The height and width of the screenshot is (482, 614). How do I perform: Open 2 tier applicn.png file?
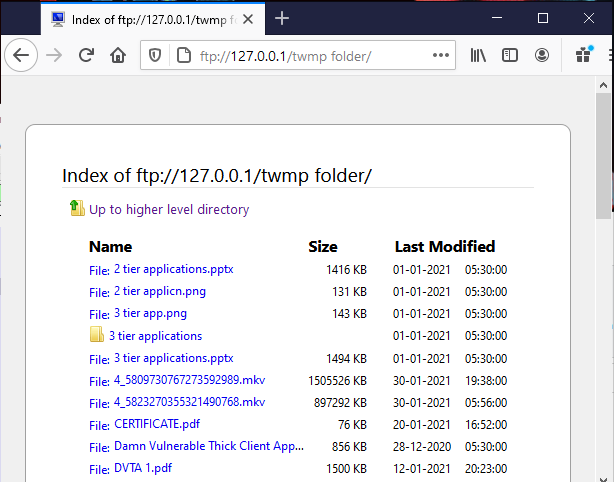pos(160,291)
